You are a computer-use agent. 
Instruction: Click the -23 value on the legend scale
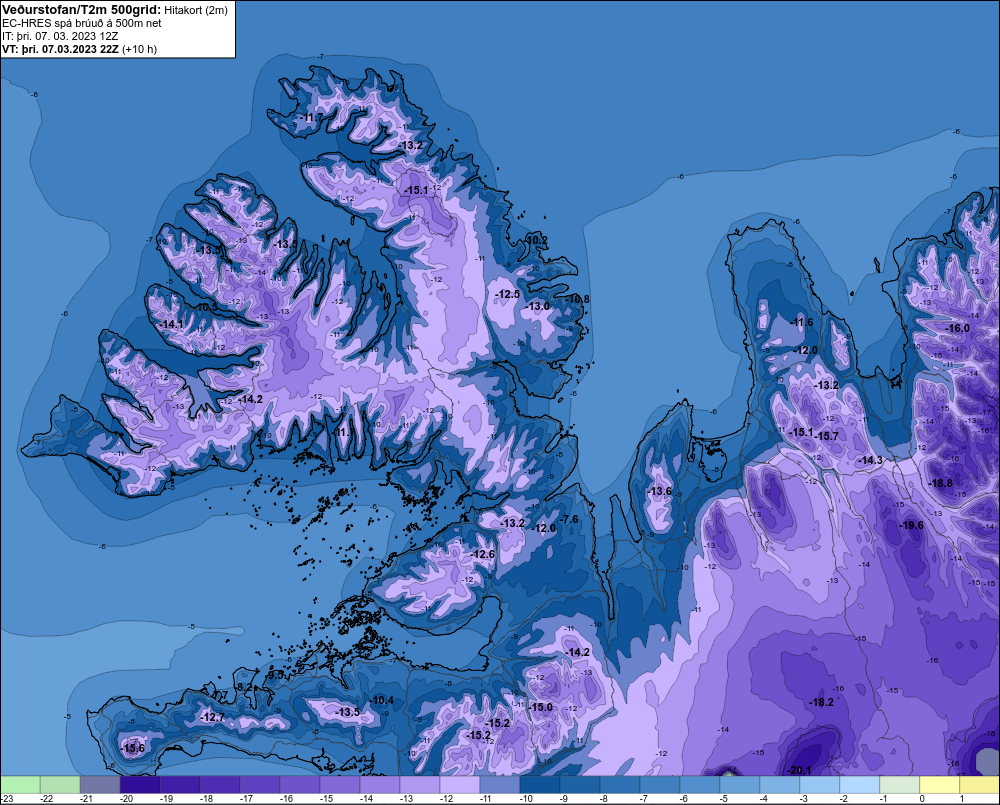tap(7, 799)
